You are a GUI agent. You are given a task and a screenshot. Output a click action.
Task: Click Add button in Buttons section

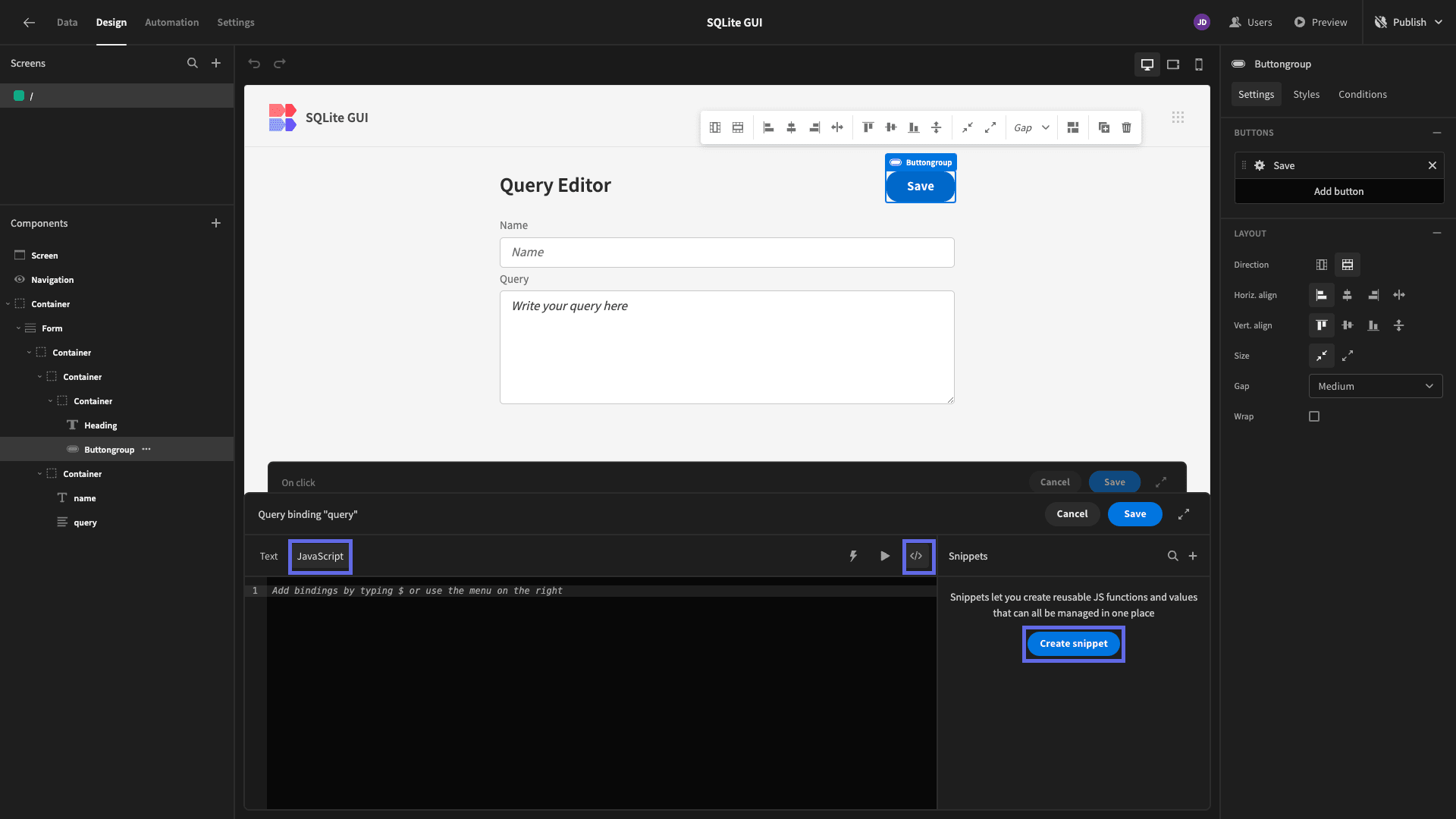pos(1338,191)
